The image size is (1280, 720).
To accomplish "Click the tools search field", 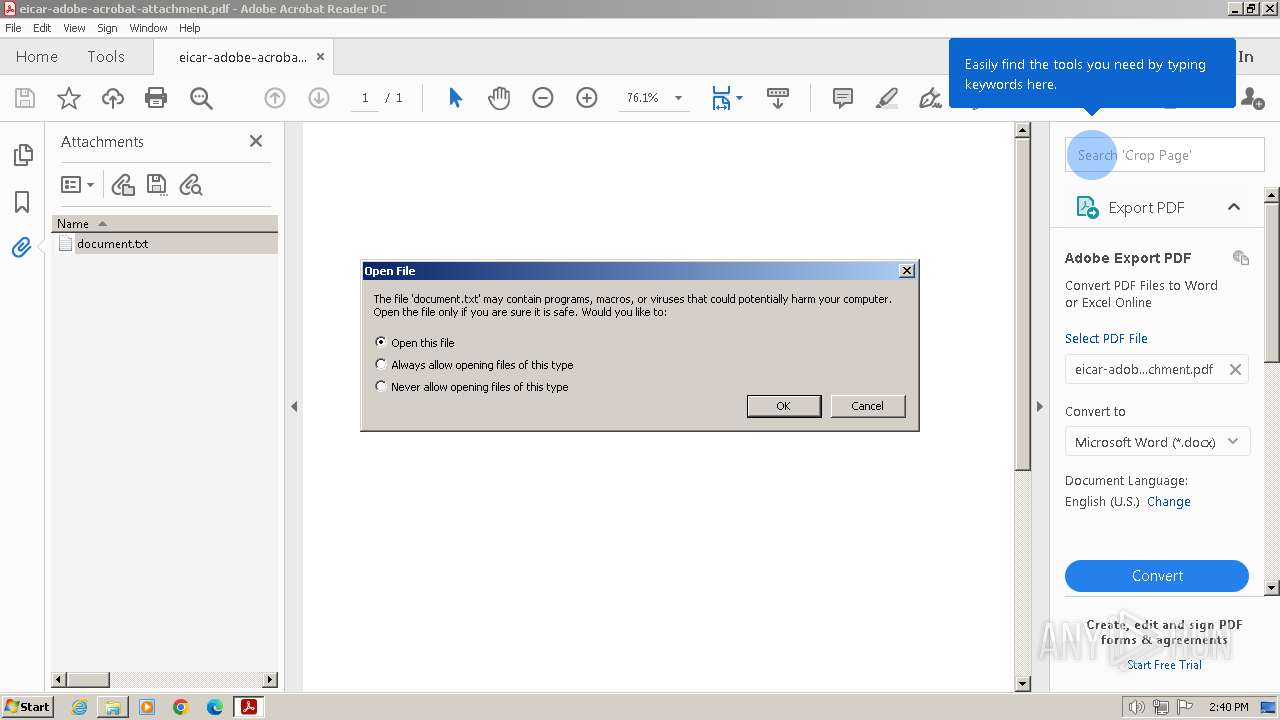I will (x=1165, y=155).
